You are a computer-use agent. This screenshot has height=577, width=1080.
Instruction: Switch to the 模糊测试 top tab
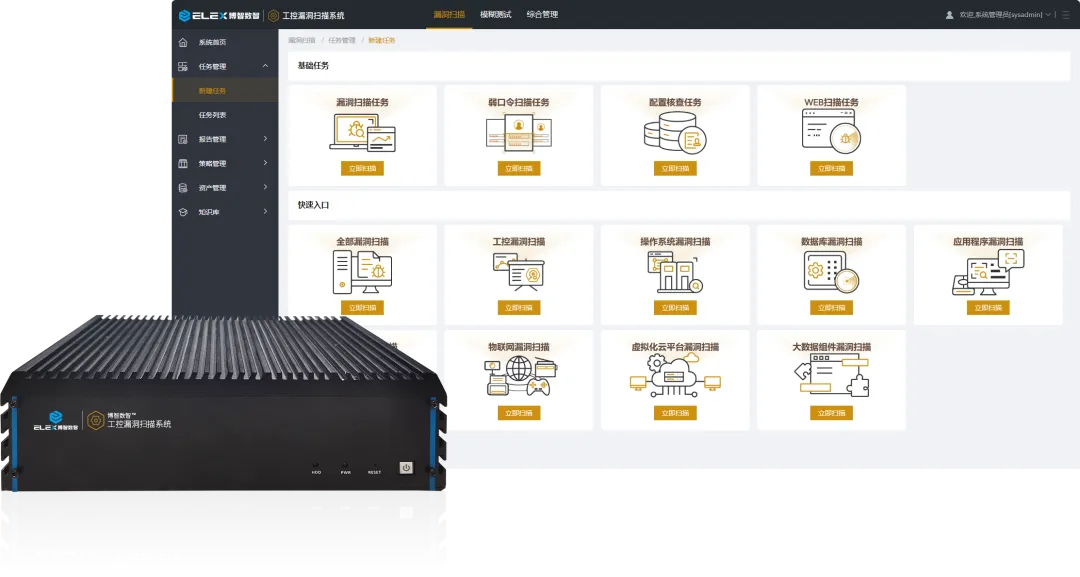tap(495, 15)
